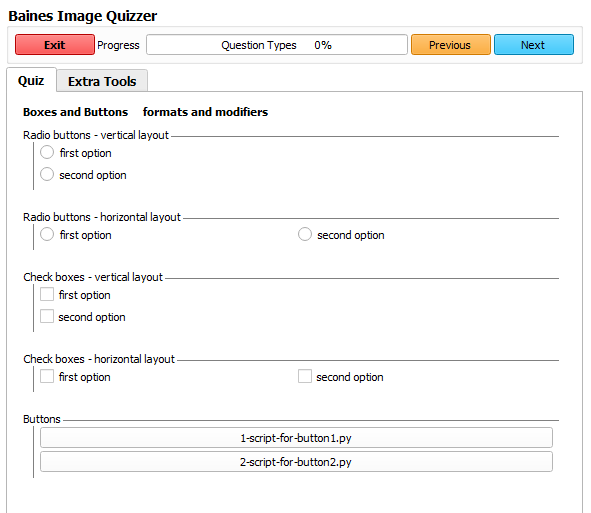Click the Radio buttons - vertical layout group title
The width and height of the screenshot is (591, 513).
96,135
